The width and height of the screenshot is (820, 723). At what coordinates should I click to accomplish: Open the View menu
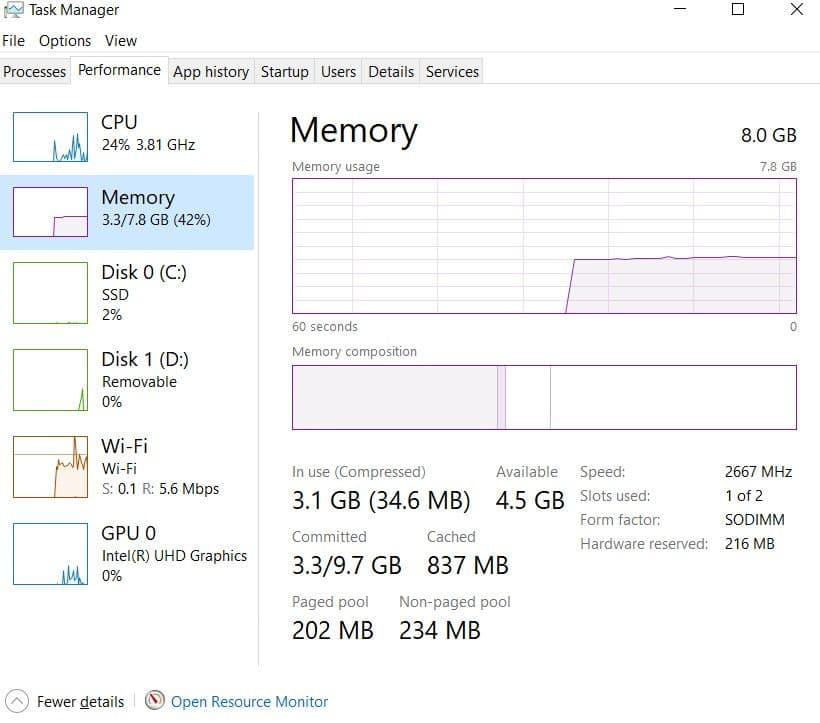point(121,41)
